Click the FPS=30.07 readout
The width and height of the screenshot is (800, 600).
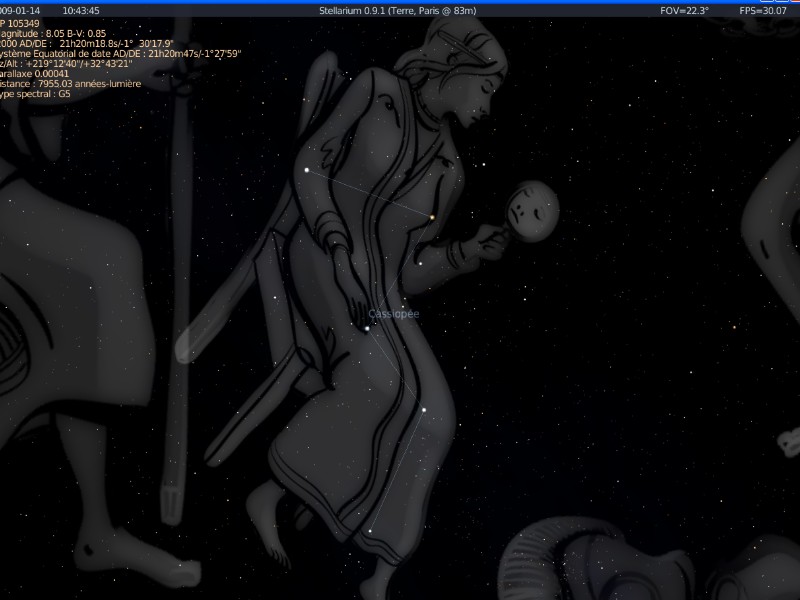point(763,11)
